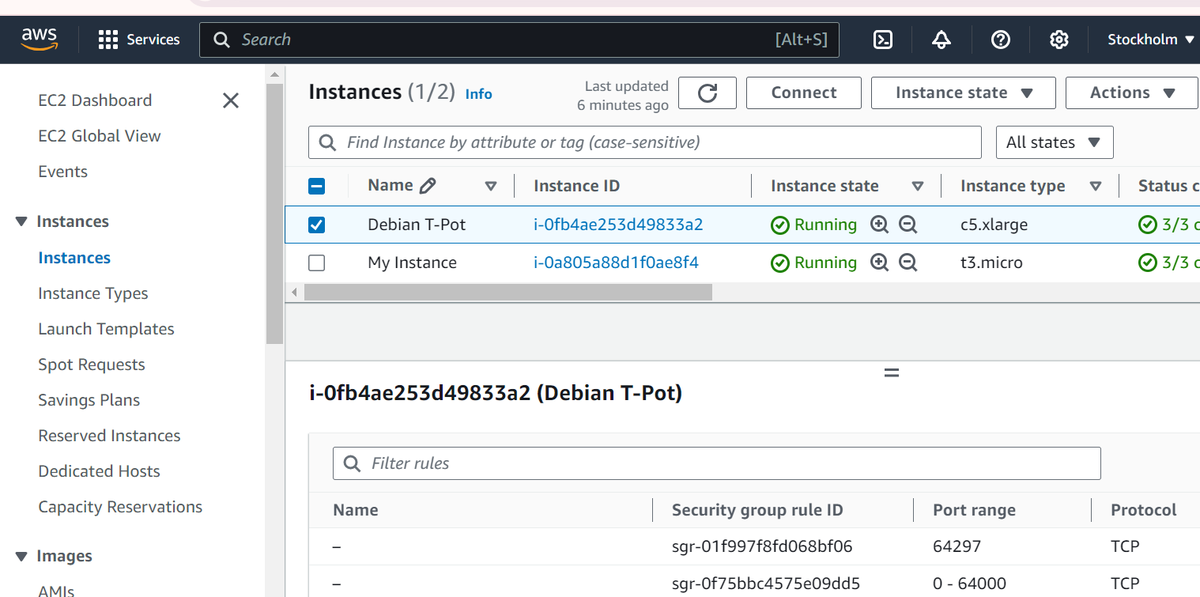Click the Debian T-Pot name cell
Image resolution: width=1200 pixels, height=597 pixels.
[417, 225]
